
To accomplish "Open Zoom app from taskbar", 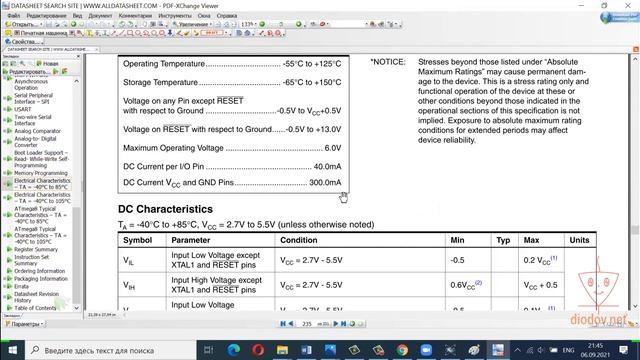I will tap(426, 350).
